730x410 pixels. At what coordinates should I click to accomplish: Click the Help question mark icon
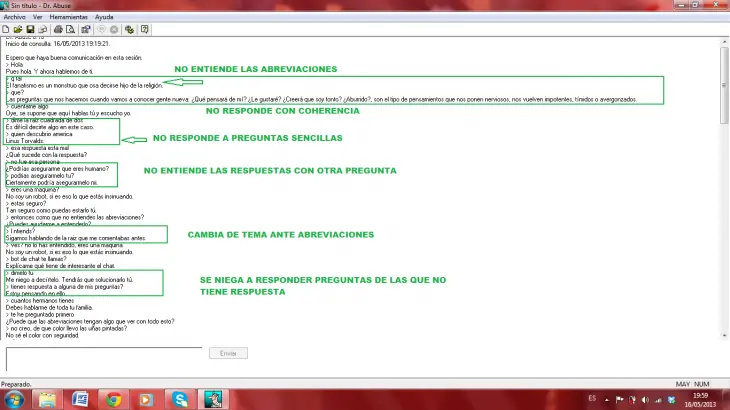pyautogui.click(x=145, y=29)
